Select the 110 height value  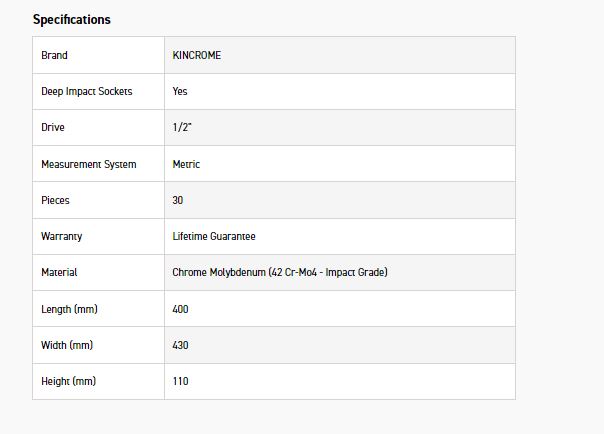[x=180, y=381]
